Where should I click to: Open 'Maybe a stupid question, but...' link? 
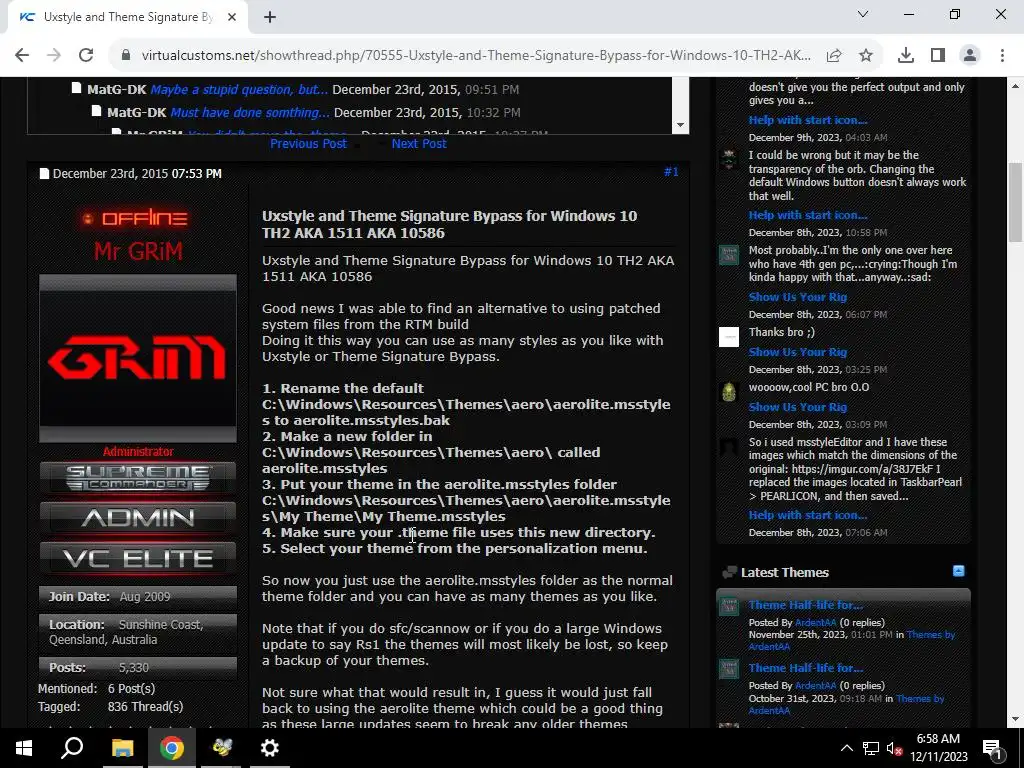coord(239,89)
